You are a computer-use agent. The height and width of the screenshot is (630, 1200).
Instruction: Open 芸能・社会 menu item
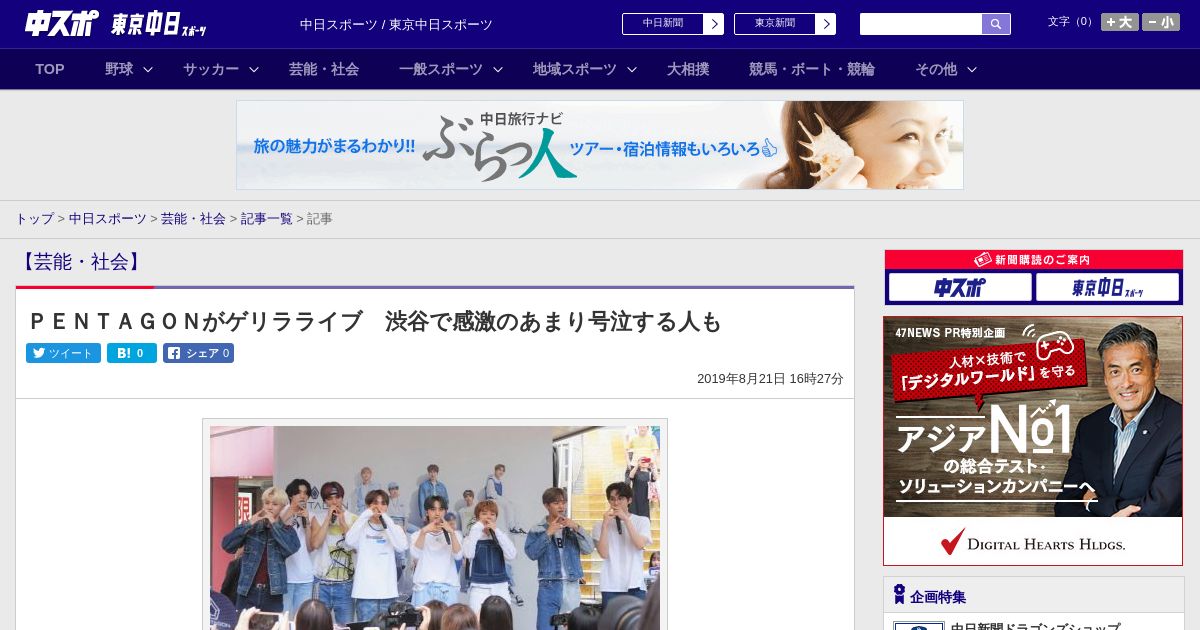[324, 69]
